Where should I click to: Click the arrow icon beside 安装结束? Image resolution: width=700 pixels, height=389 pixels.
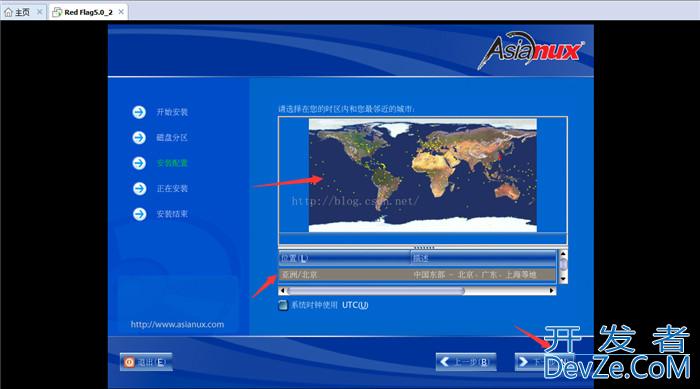coord(139,214)
